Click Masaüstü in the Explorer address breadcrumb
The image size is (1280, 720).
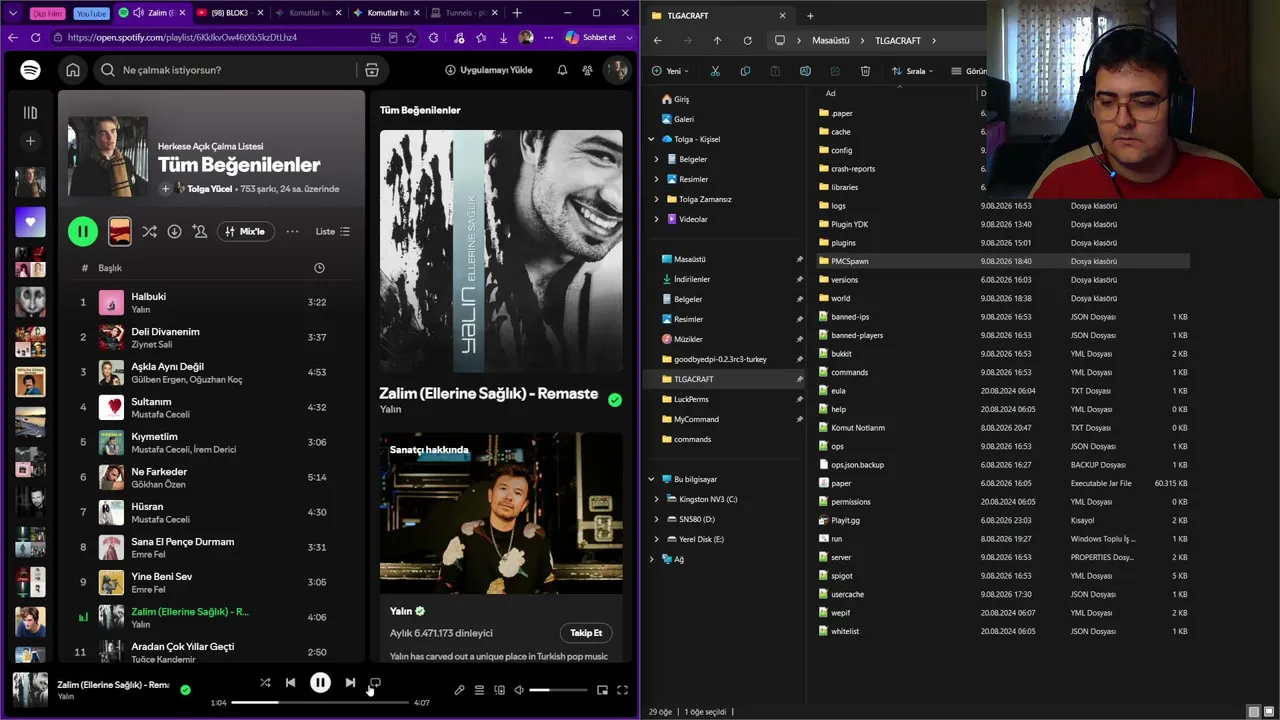830,41
